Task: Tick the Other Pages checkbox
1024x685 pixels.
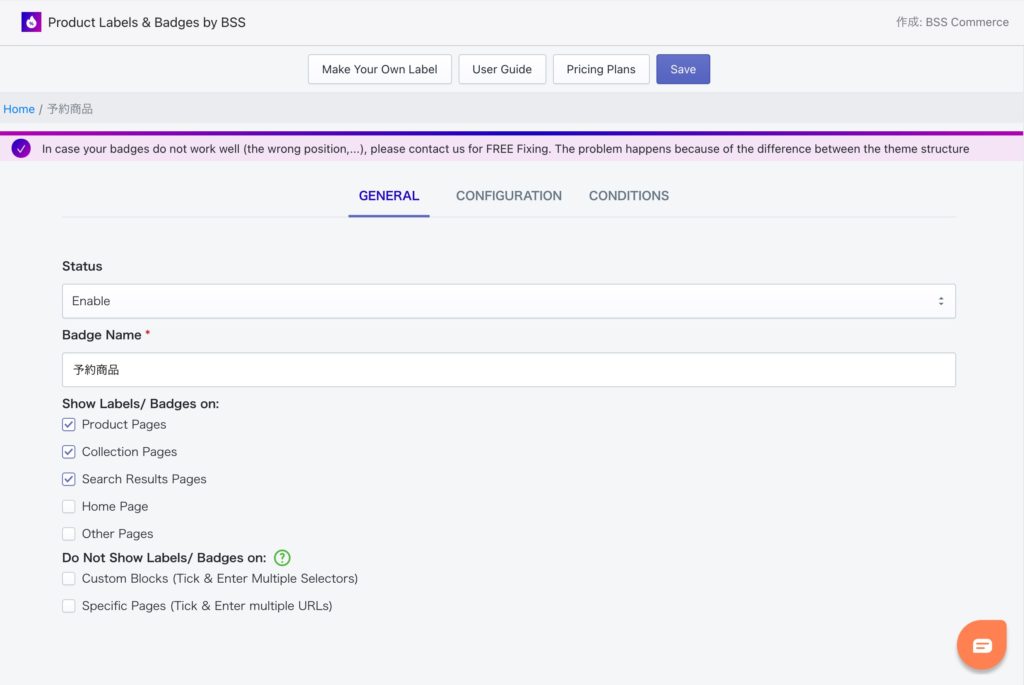Action: click(69, 534)
